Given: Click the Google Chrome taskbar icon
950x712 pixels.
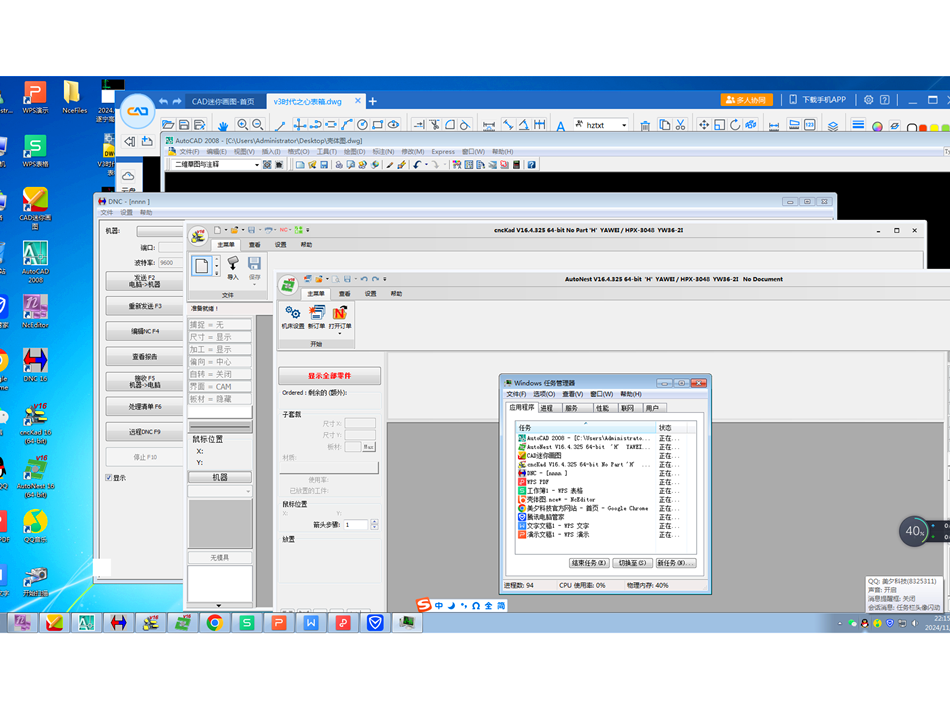Looking at the screenshot, I should (214, 622).
